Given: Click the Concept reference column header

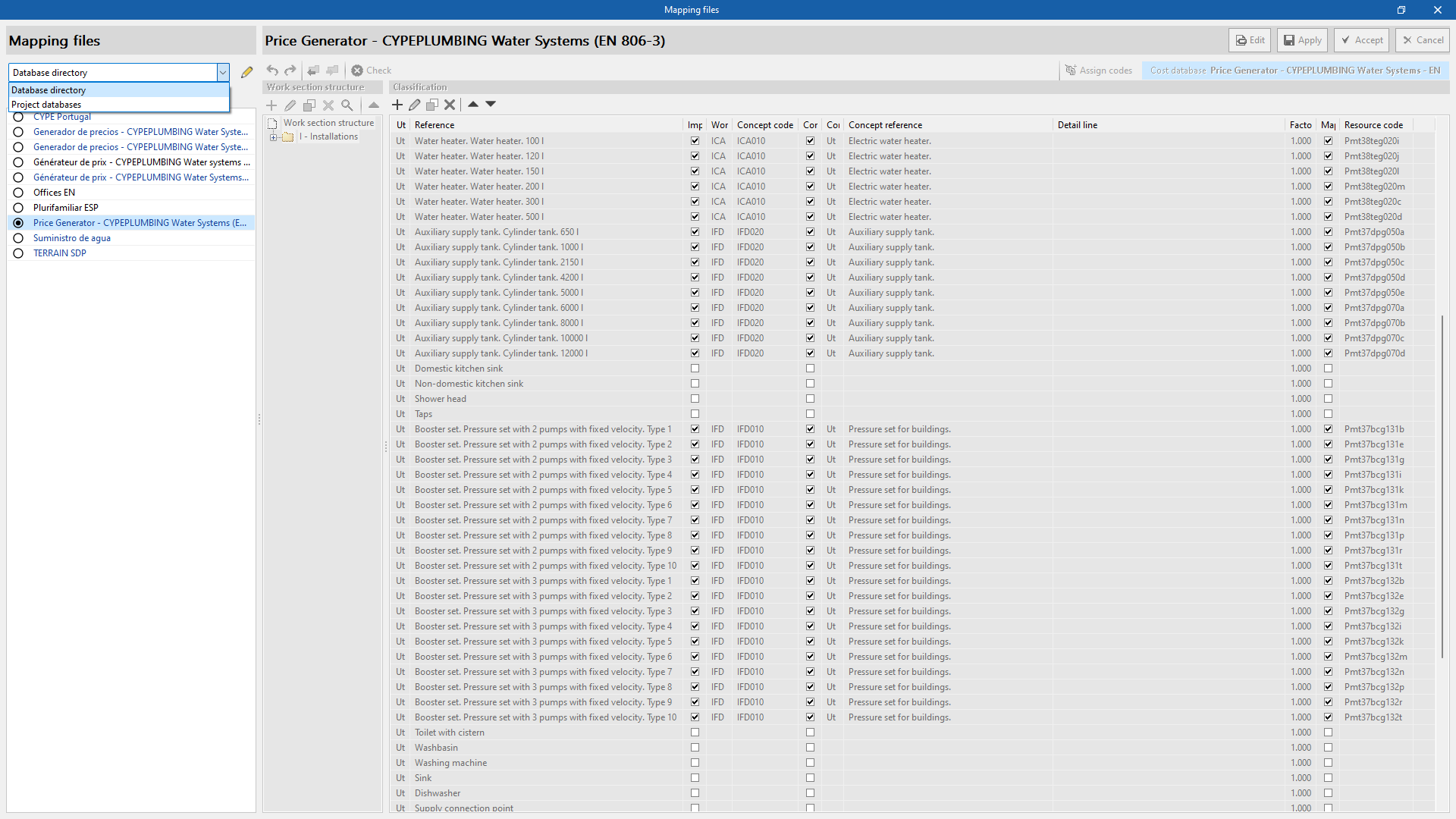Looking at the screenshot, I should pos(885,125).
